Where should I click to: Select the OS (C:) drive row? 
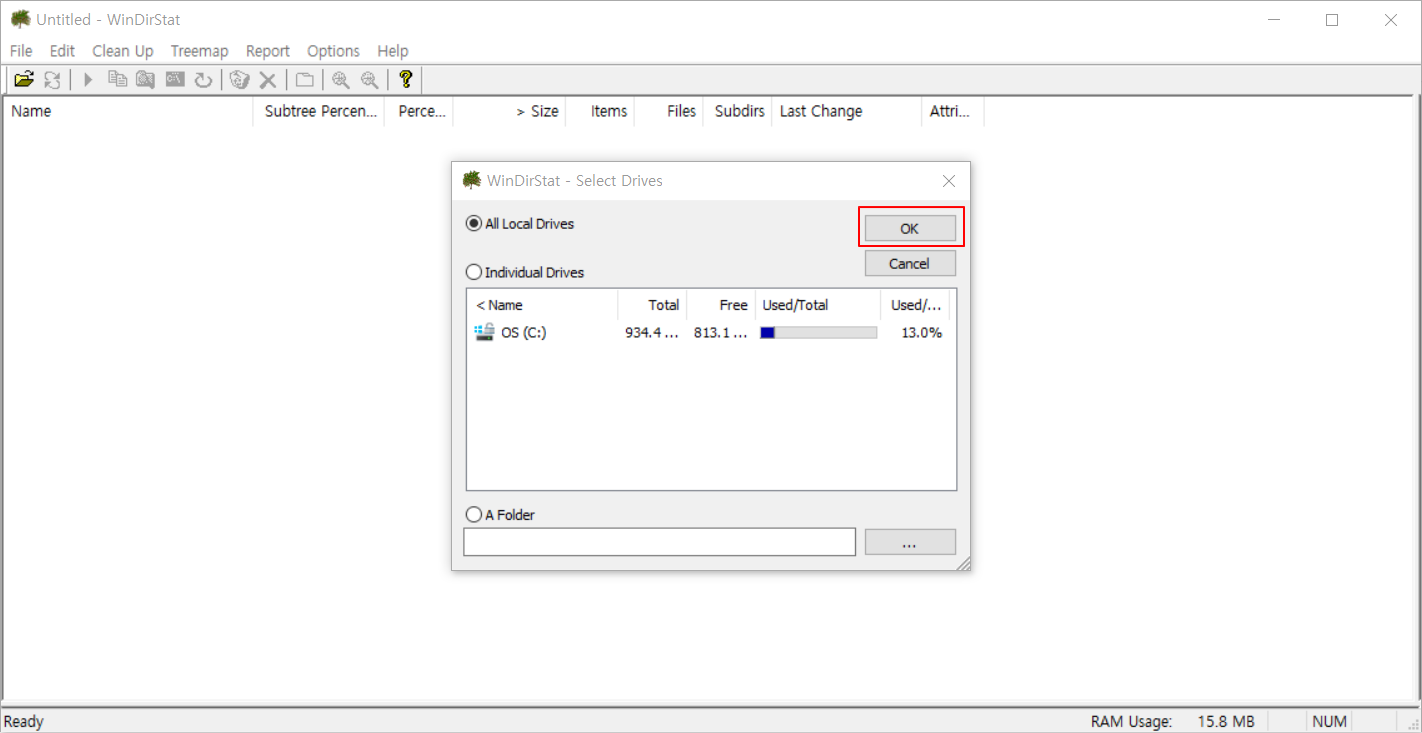tap(709, 333)
